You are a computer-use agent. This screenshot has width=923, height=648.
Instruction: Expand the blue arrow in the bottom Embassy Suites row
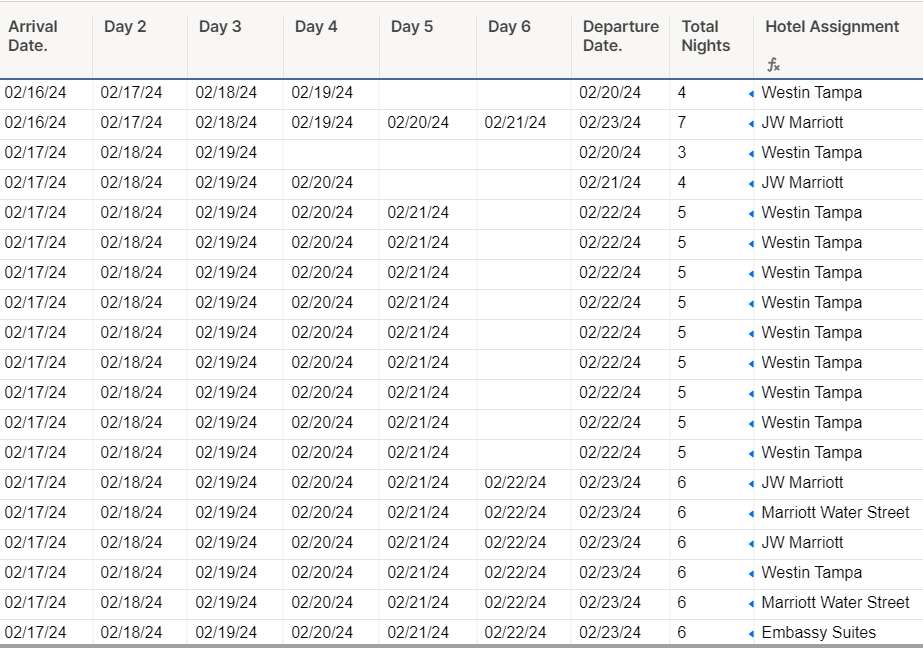point(751,632)
